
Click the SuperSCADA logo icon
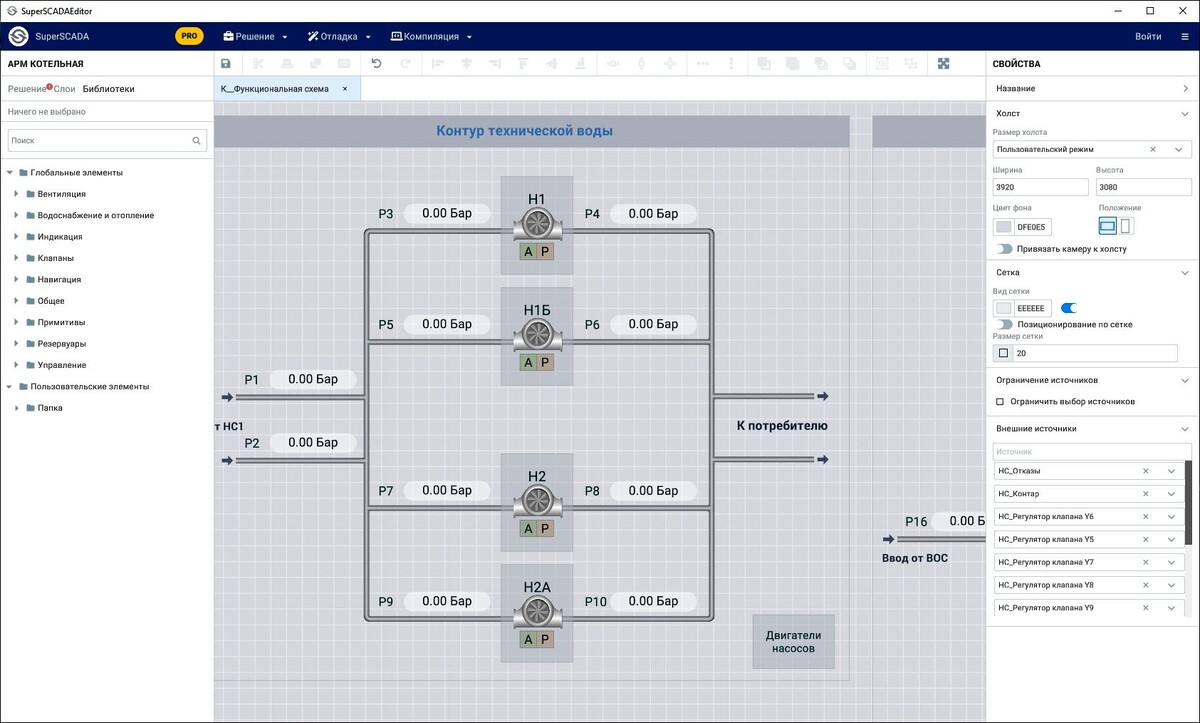click(16, 35)
